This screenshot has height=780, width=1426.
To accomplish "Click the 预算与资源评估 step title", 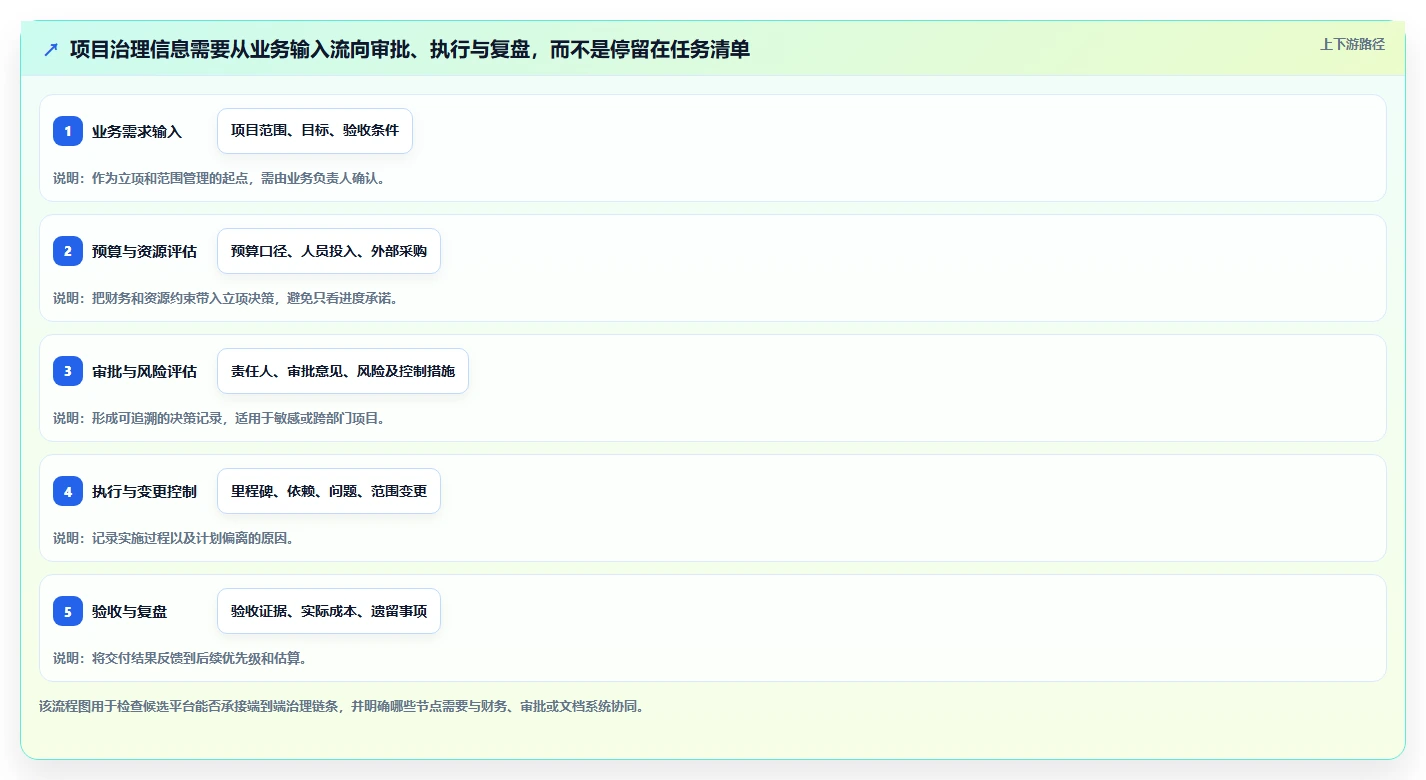I will [144, 251].
